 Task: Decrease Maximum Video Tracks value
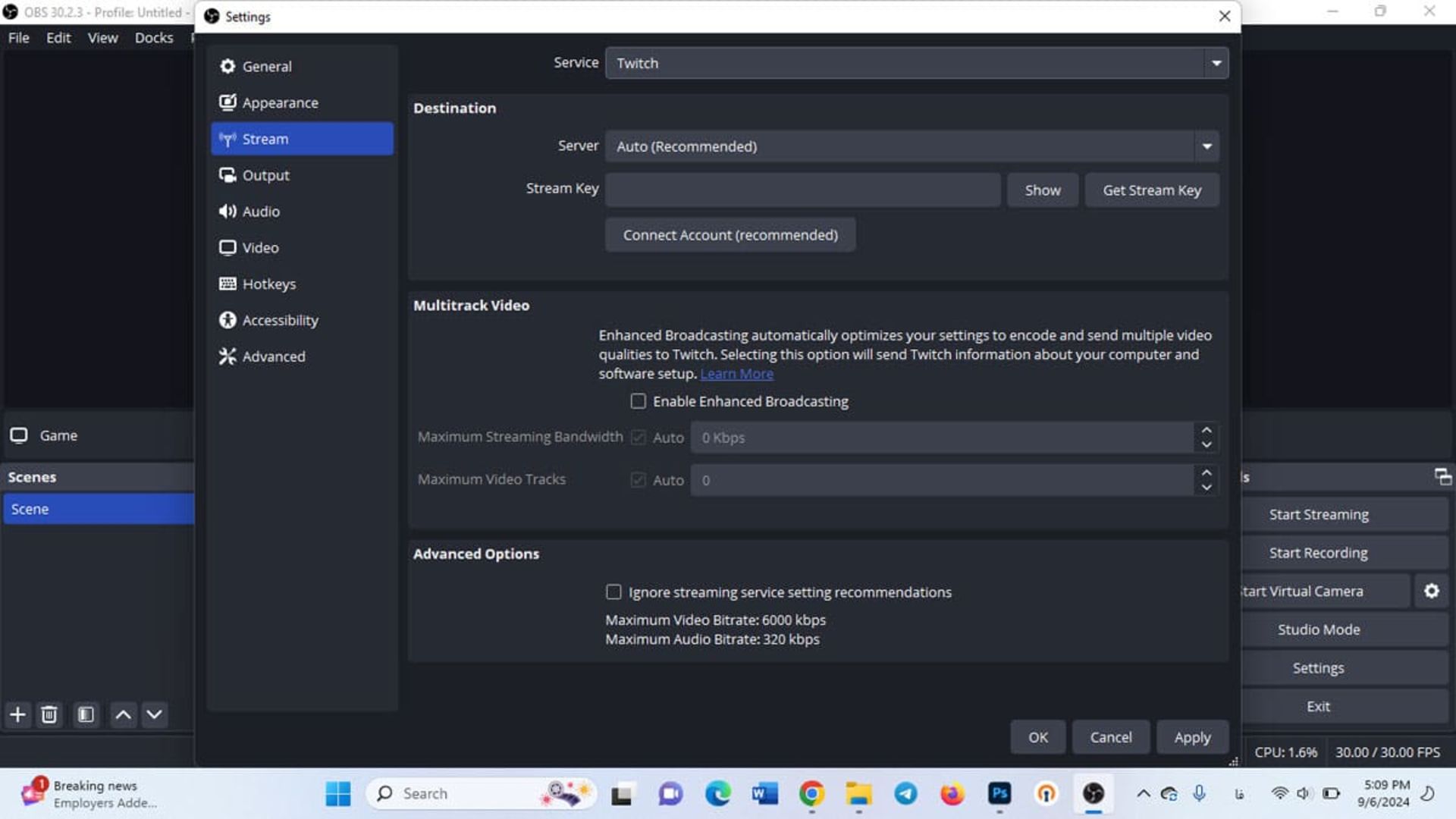[1207, 488]
